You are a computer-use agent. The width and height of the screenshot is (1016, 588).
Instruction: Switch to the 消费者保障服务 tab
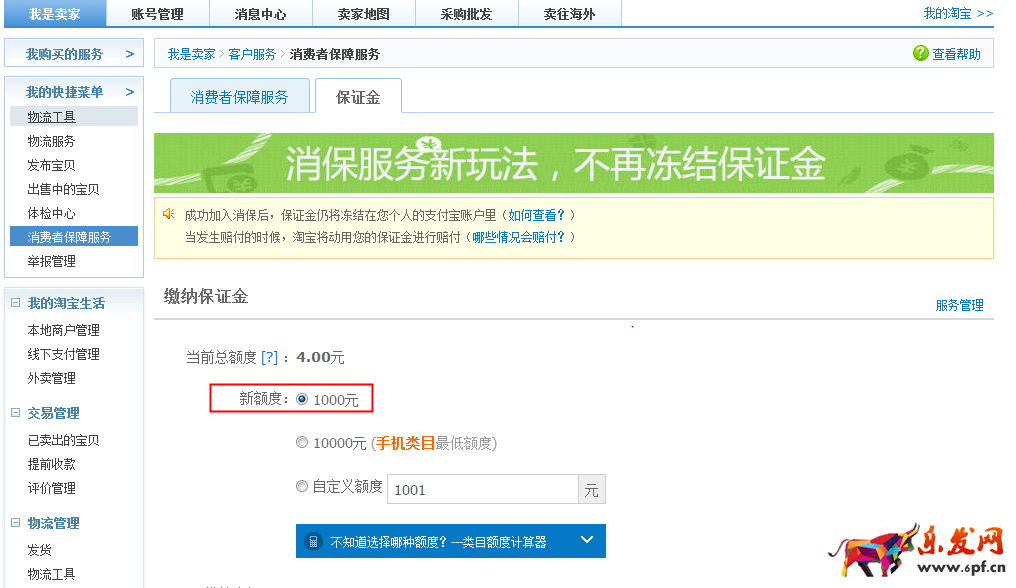239,97
